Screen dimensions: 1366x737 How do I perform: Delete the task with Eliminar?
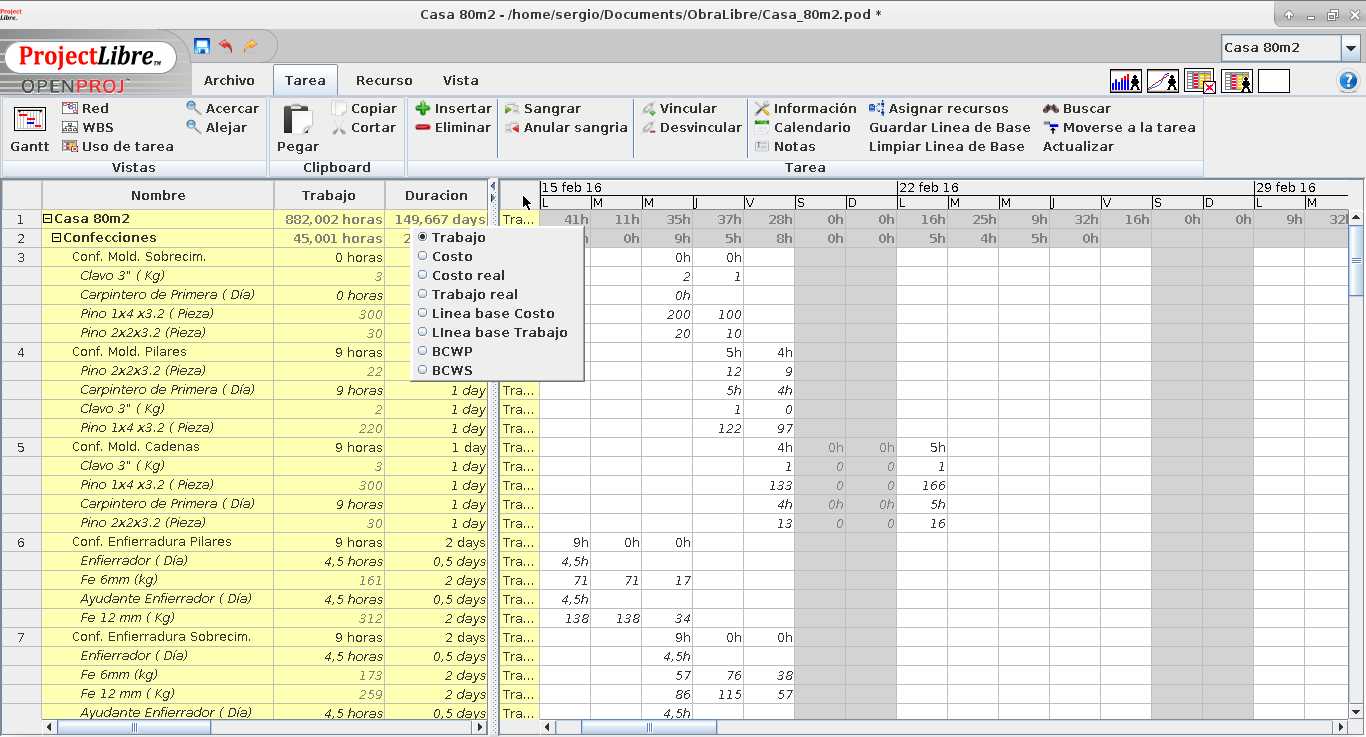coord(453,127)
